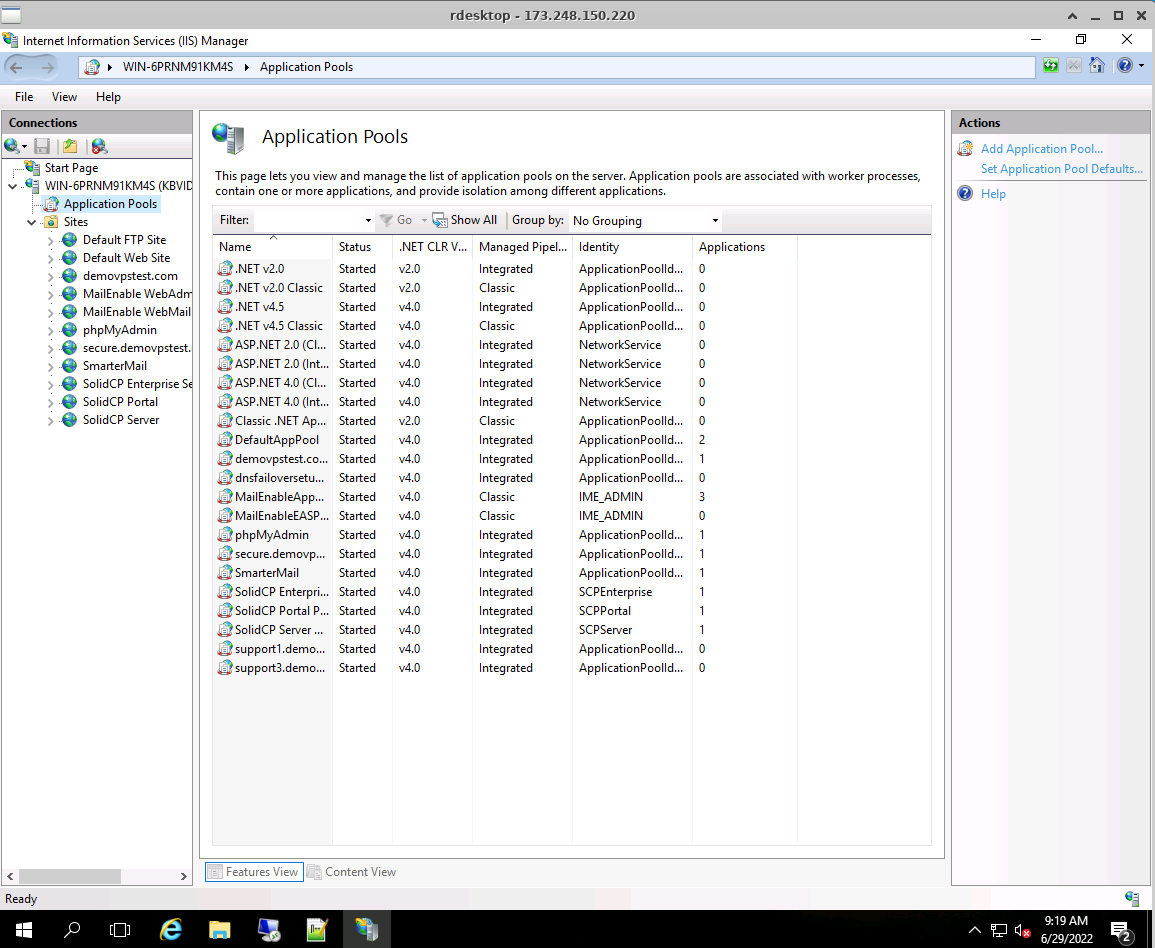Click the Up folder icon in Connections
The width and height of the screenshot is (1155, 948).
70,146
